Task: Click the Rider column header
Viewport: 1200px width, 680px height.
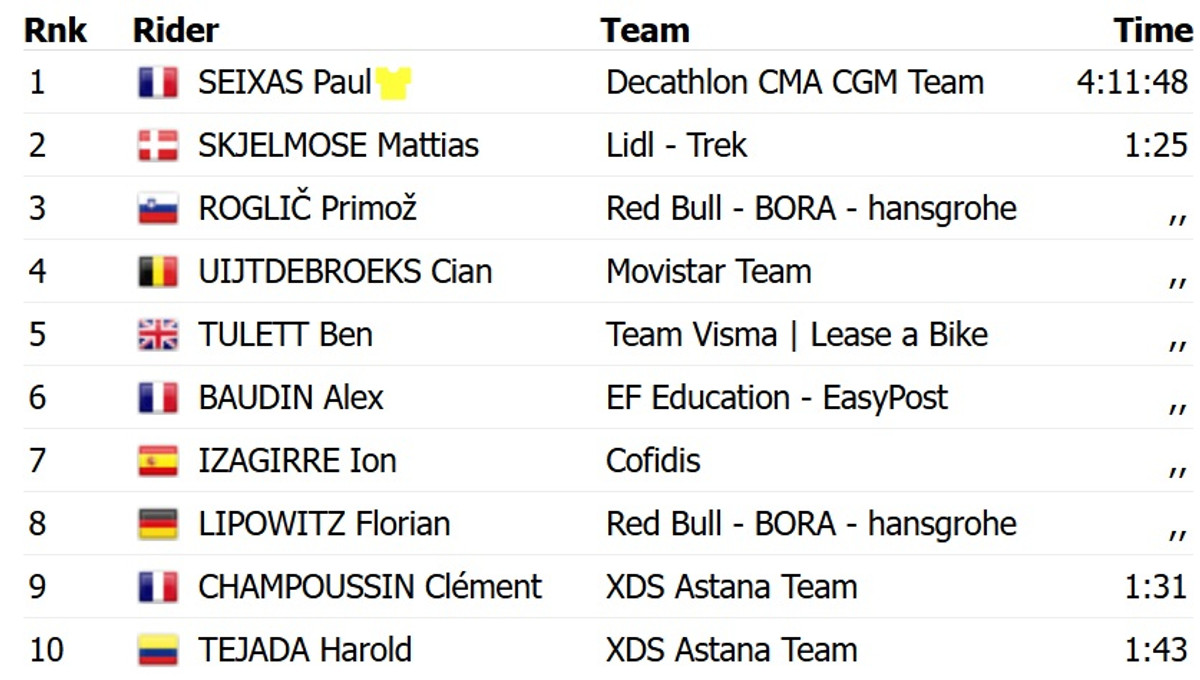Action: (x=175, y=30)
